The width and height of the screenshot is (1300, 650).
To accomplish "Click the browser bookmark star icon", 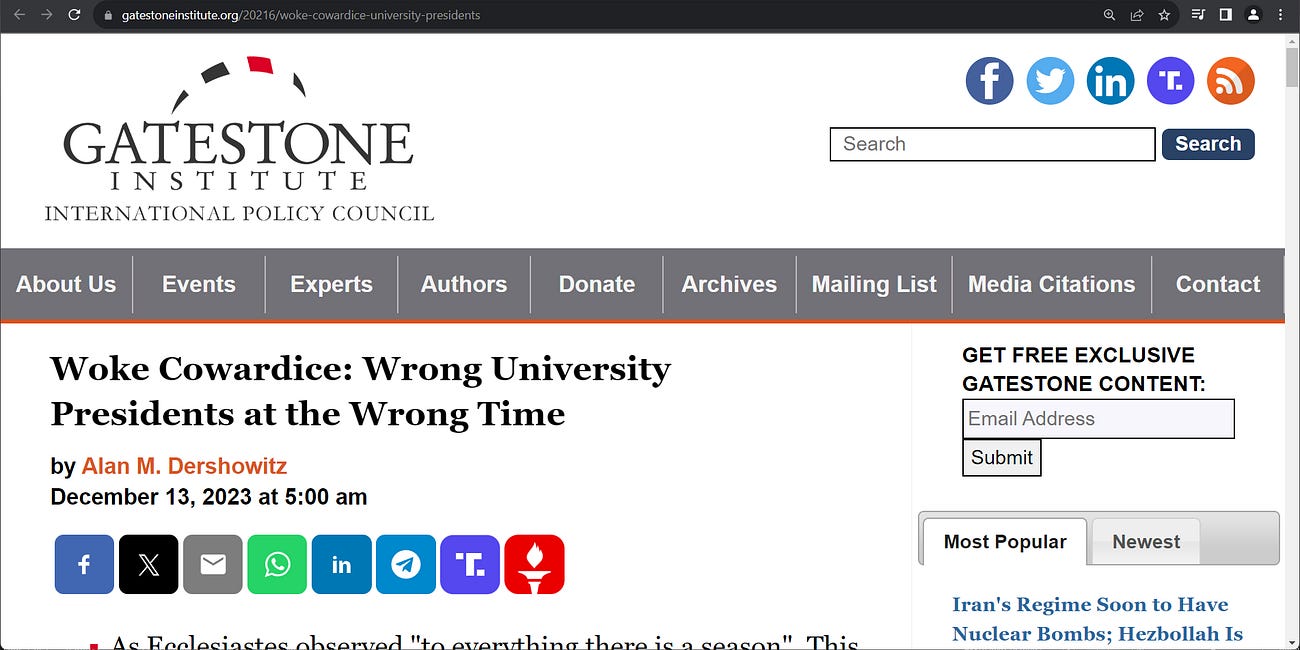I will pos(1164,15).
